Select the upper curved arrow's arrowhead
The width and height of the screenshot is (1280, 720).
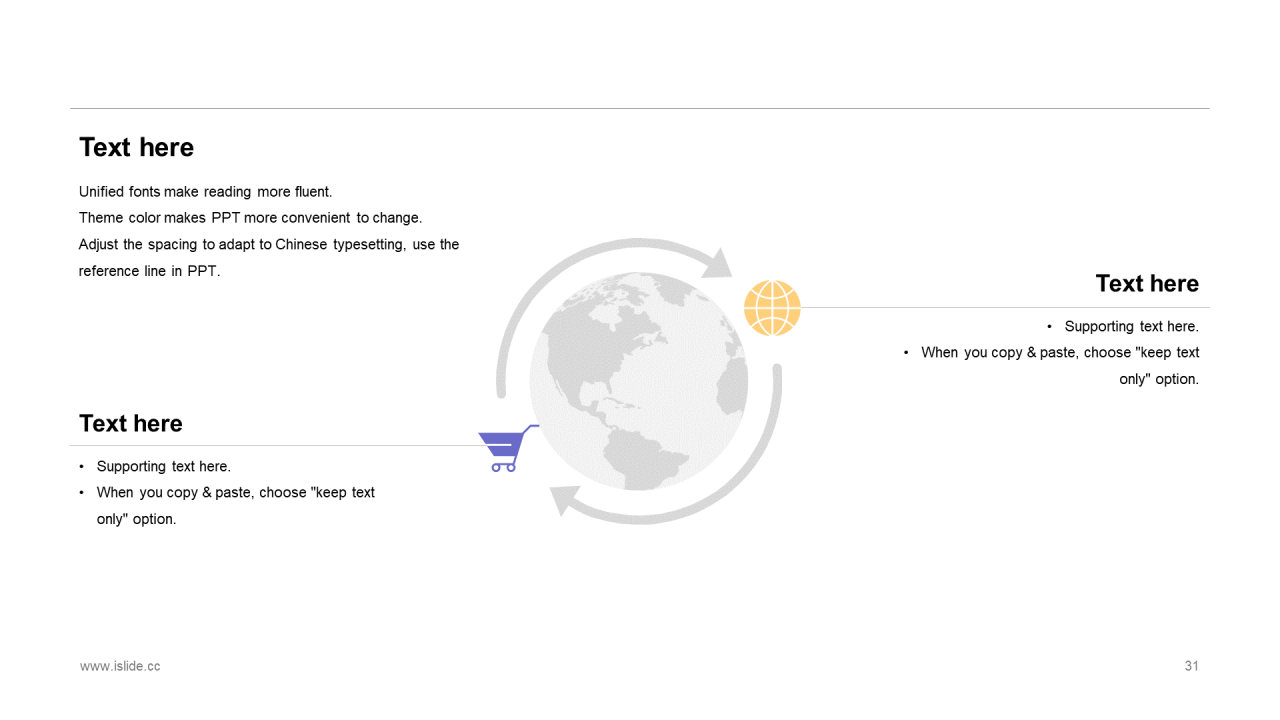[716, 262]
